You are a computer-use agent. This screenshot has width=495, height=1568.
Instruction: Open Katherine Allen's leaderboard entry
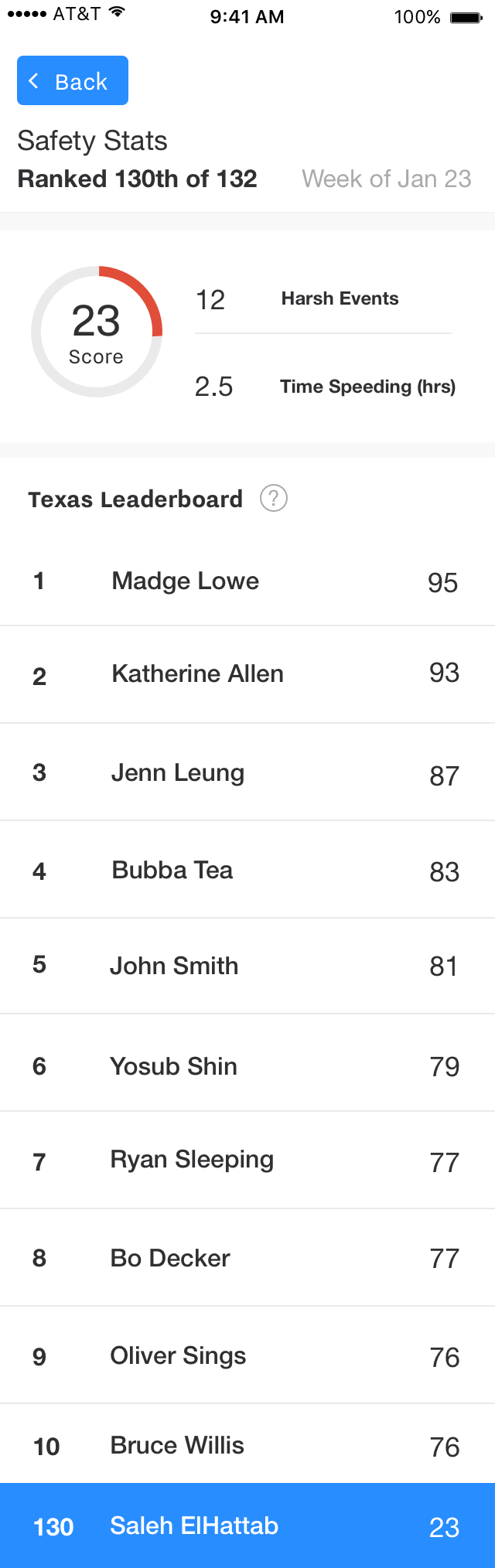(247, 674)
